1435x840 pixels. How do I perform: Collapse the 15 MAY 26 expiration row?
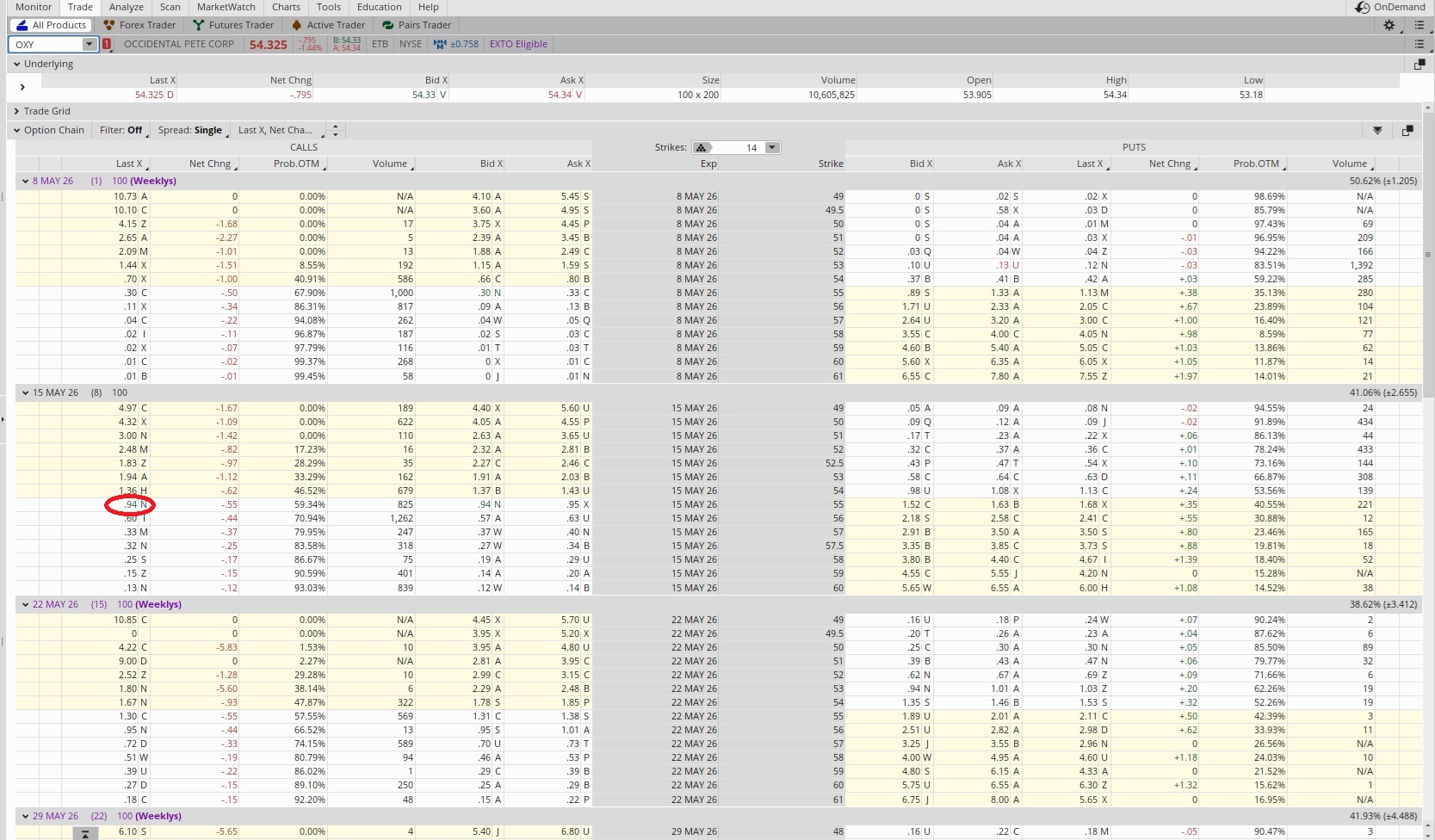pyautogui.click(x=25, y=392)
